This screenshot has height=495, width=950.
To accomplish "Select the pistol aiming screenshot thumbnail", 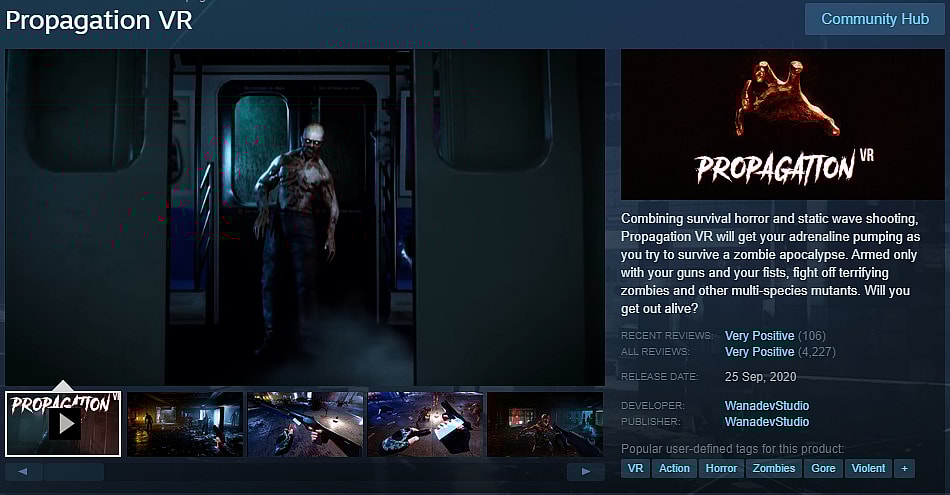I will point(305,424).
